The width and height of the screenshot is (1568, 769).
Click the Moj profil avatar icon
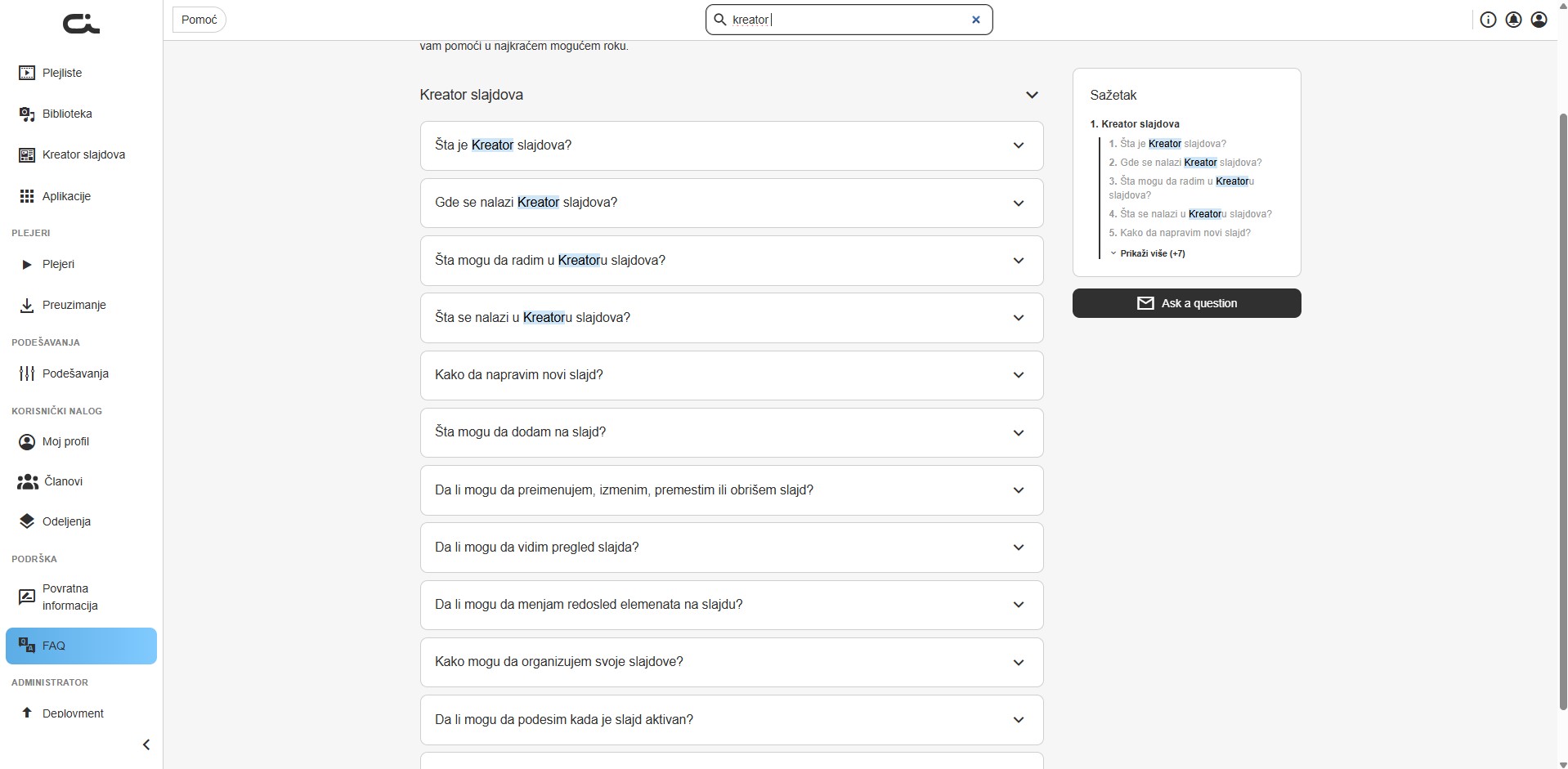pyautogui.click(x=27, y=441)
